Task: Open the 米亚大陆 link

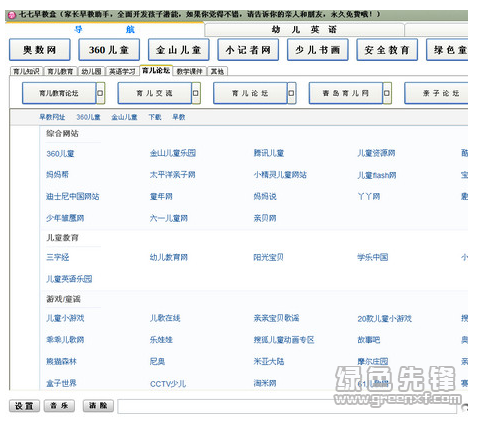Action: coord(269,362)
